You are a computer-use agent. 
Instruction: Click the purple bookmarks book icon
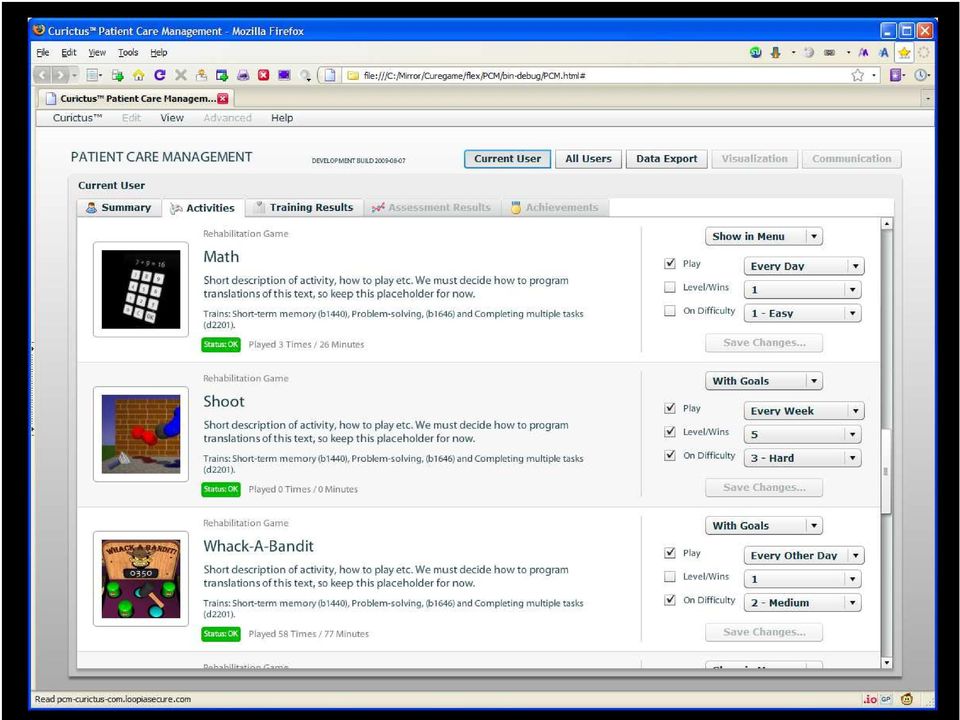point(896,75)
